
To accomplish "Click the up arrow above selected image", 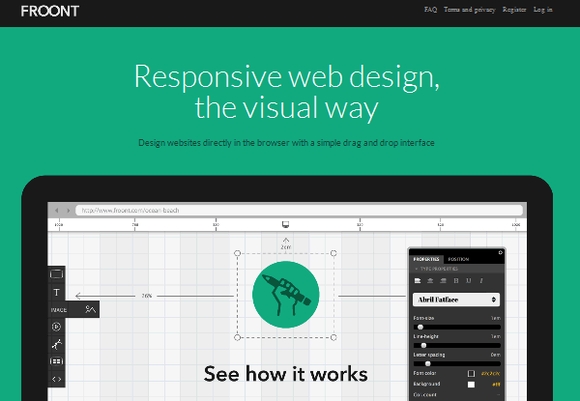I will (x=286, y=240).
